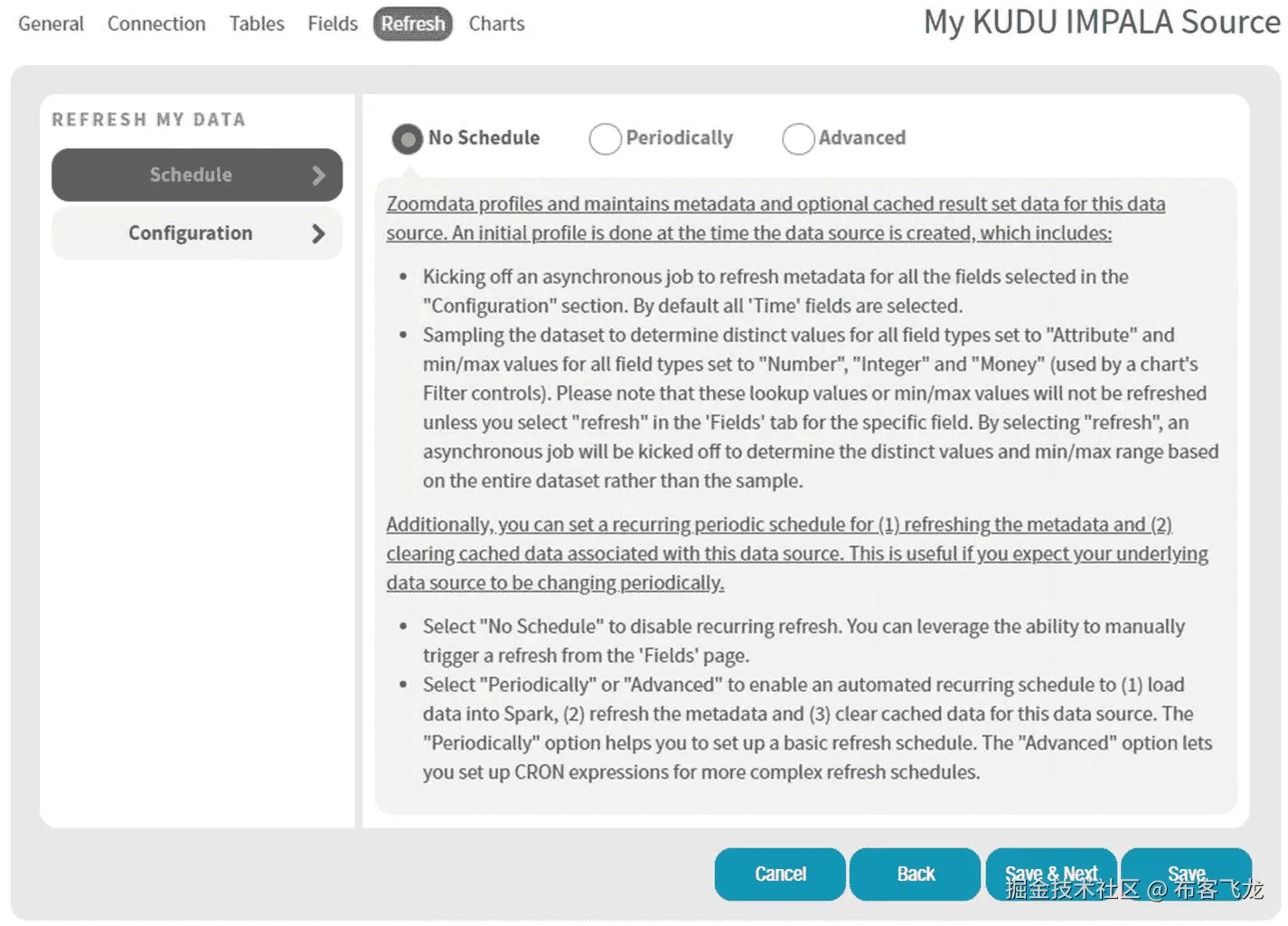Click underlined text starting 'Zoomdata profiles and maintains'

click(x=775, y=204)
